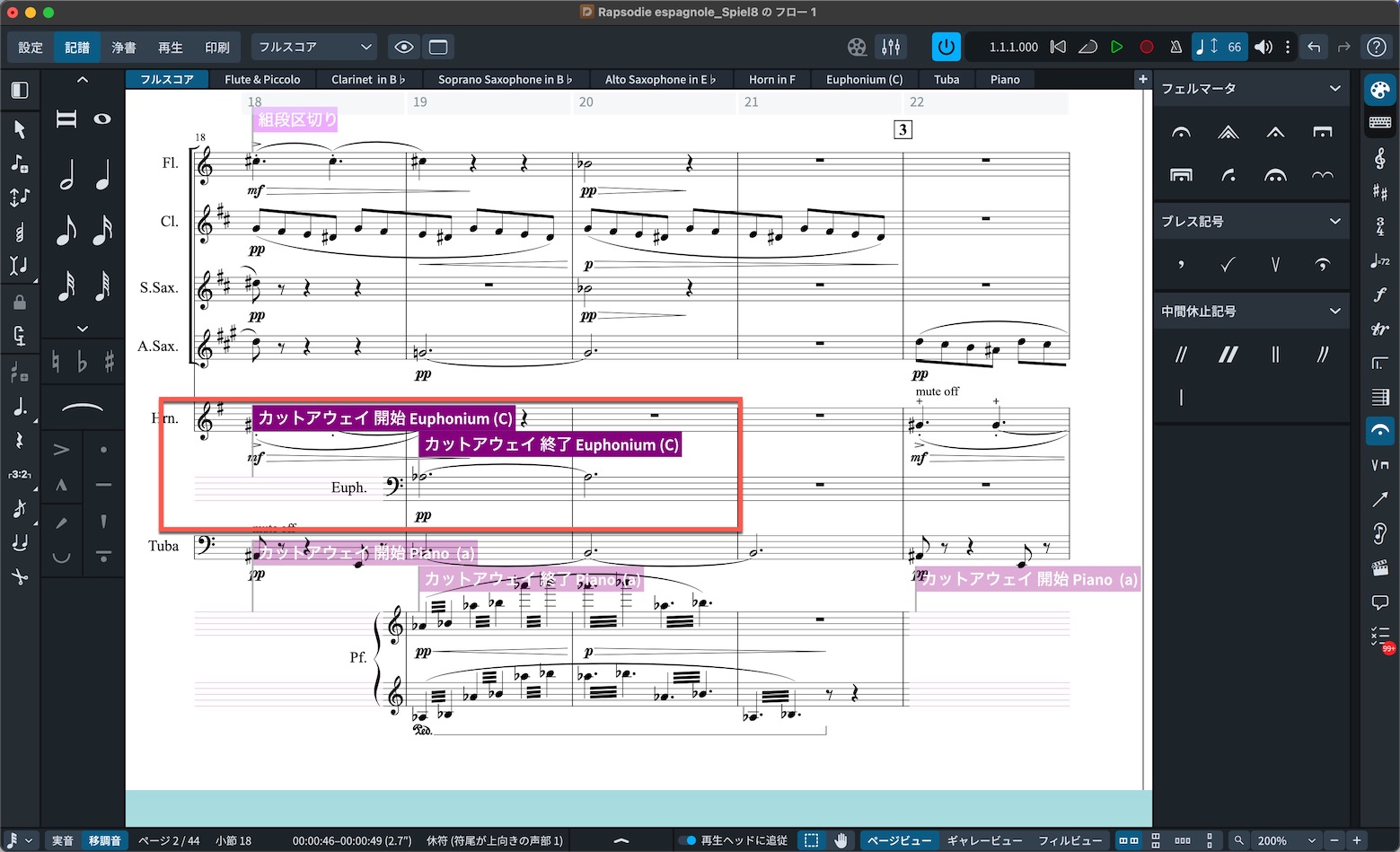The image size is (1400, 852).
Task: Collapse the ブレス記号 section
Action: pyautogui.click(x=1334, y=221)
